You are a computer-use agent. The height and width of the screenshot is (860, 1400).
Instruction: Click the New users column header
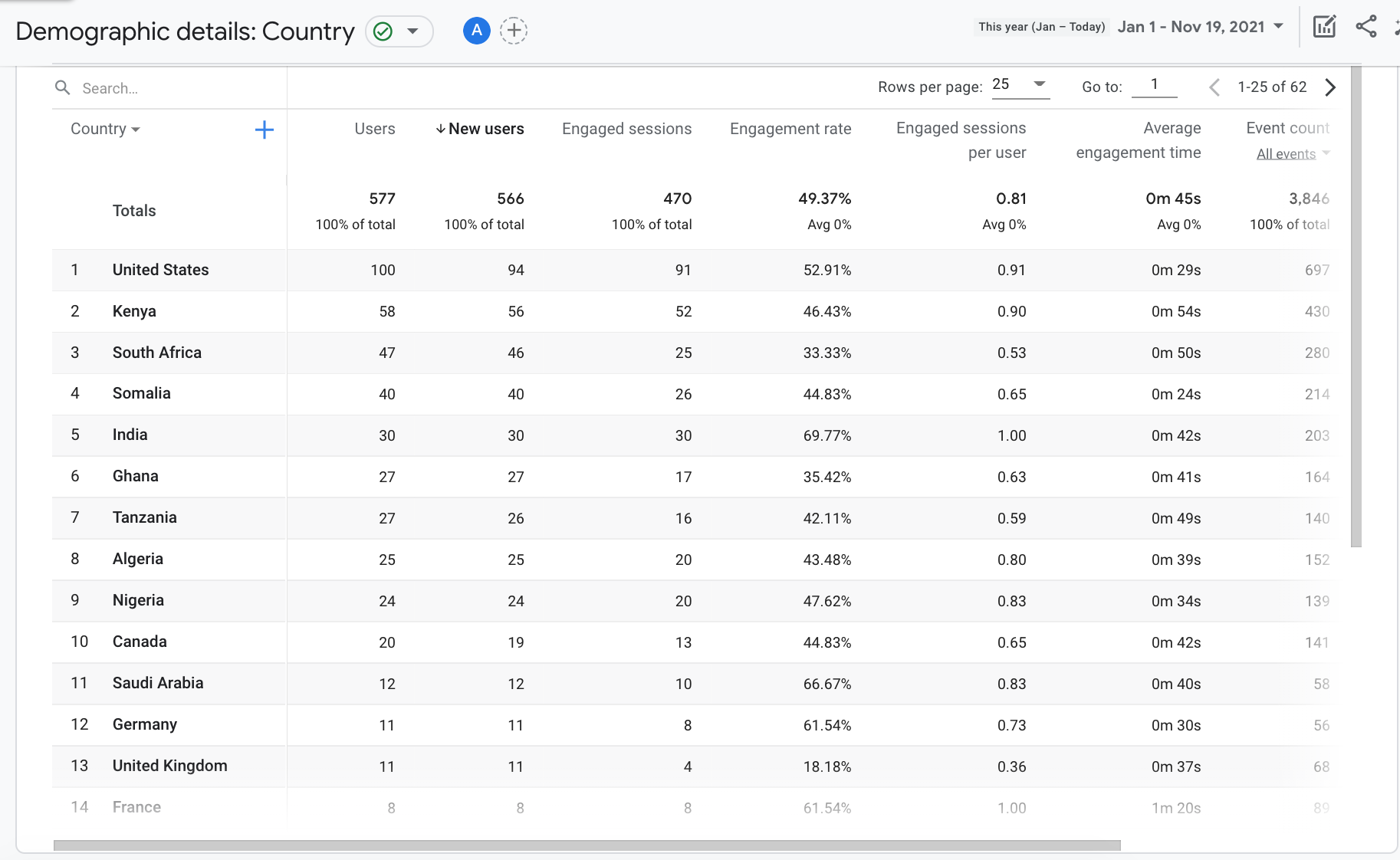pyautogui.click(x=485, y=129)
